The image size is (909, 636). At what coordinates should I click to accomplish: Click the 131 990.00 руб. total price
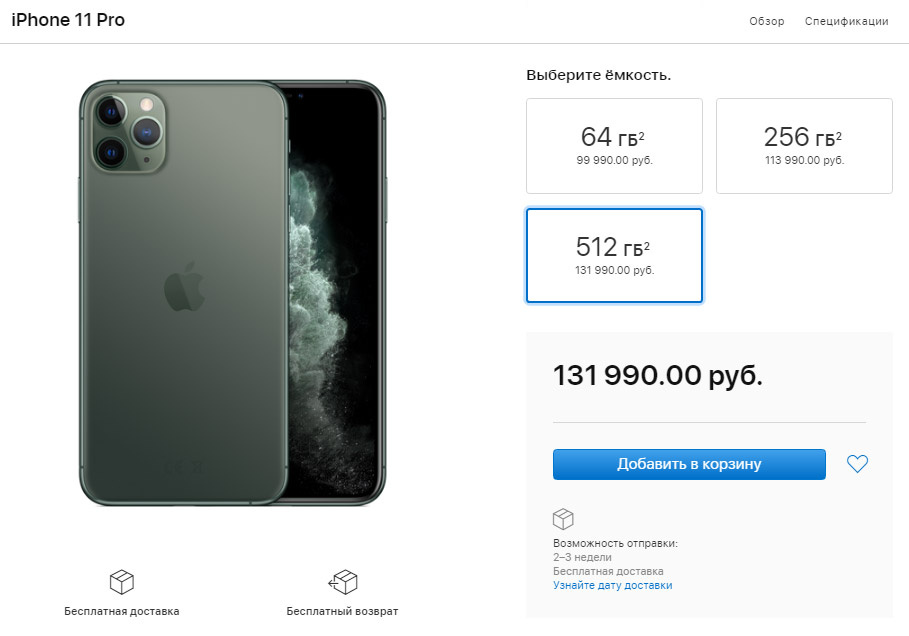click(x=657, y=375)
